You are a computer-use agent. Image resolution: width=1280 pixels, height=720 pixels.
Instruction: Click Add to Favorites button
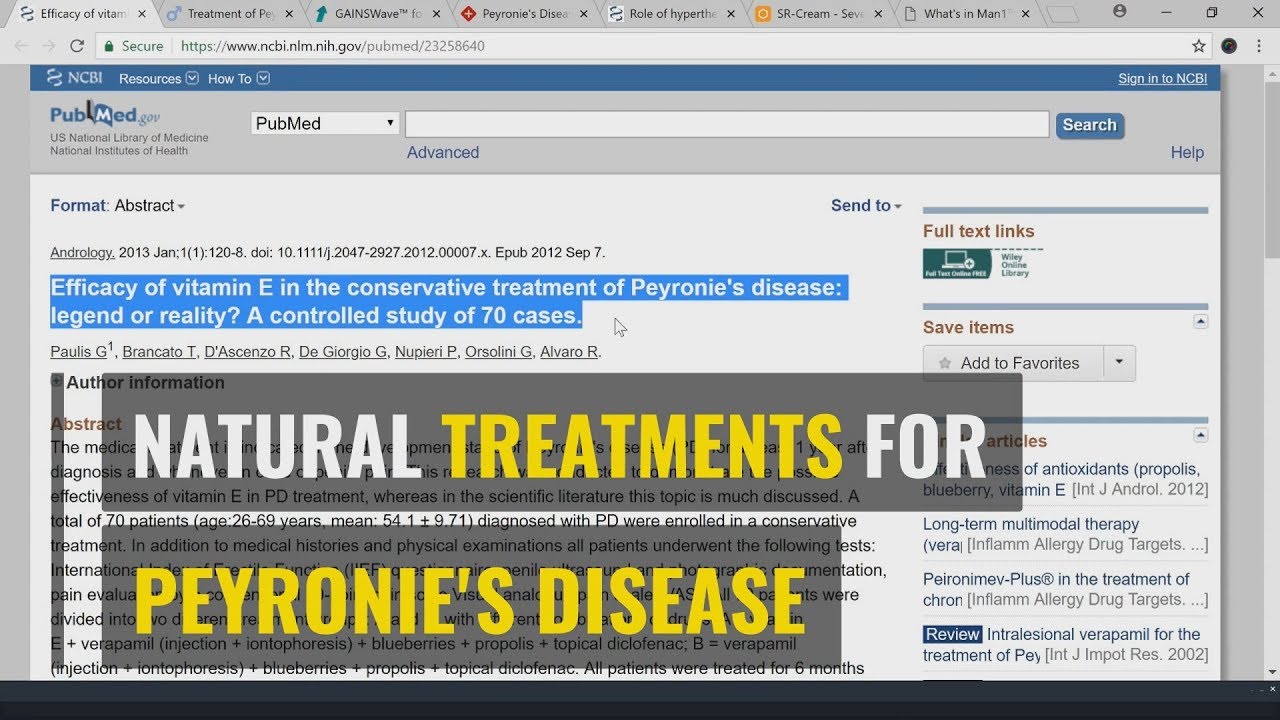tap(1013, 363)
